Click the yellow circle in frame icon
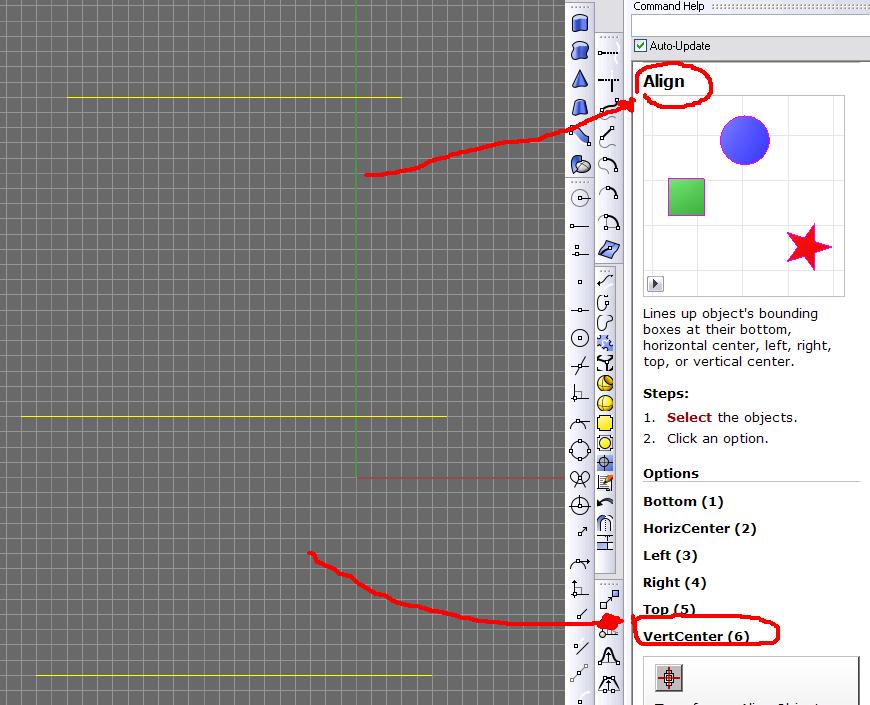The image size is (870, 705). [605, 443]
